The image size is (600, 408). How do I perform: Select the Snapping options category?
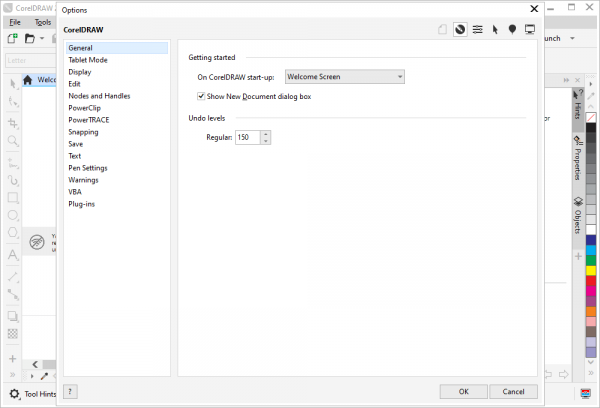[x=83, y=131]
